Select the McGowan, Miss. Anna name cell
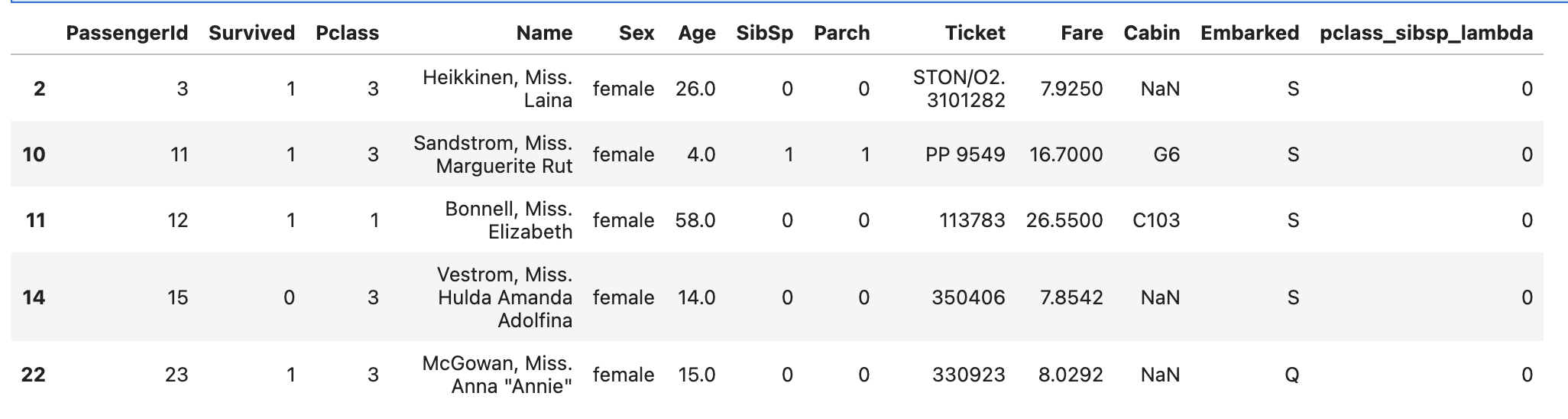1568x419 pixels. (497, 375)
